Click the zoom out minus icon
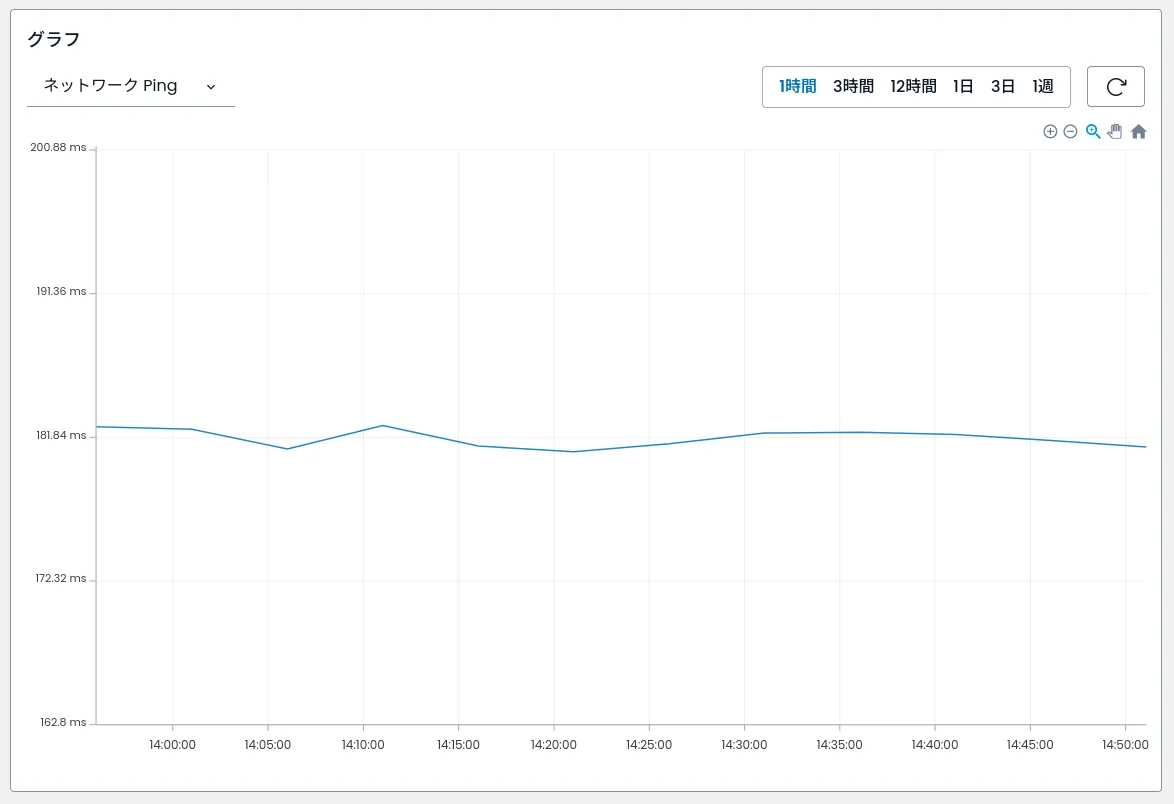The width and height of the screenshot is (1174, 804). pos(1070,132)
